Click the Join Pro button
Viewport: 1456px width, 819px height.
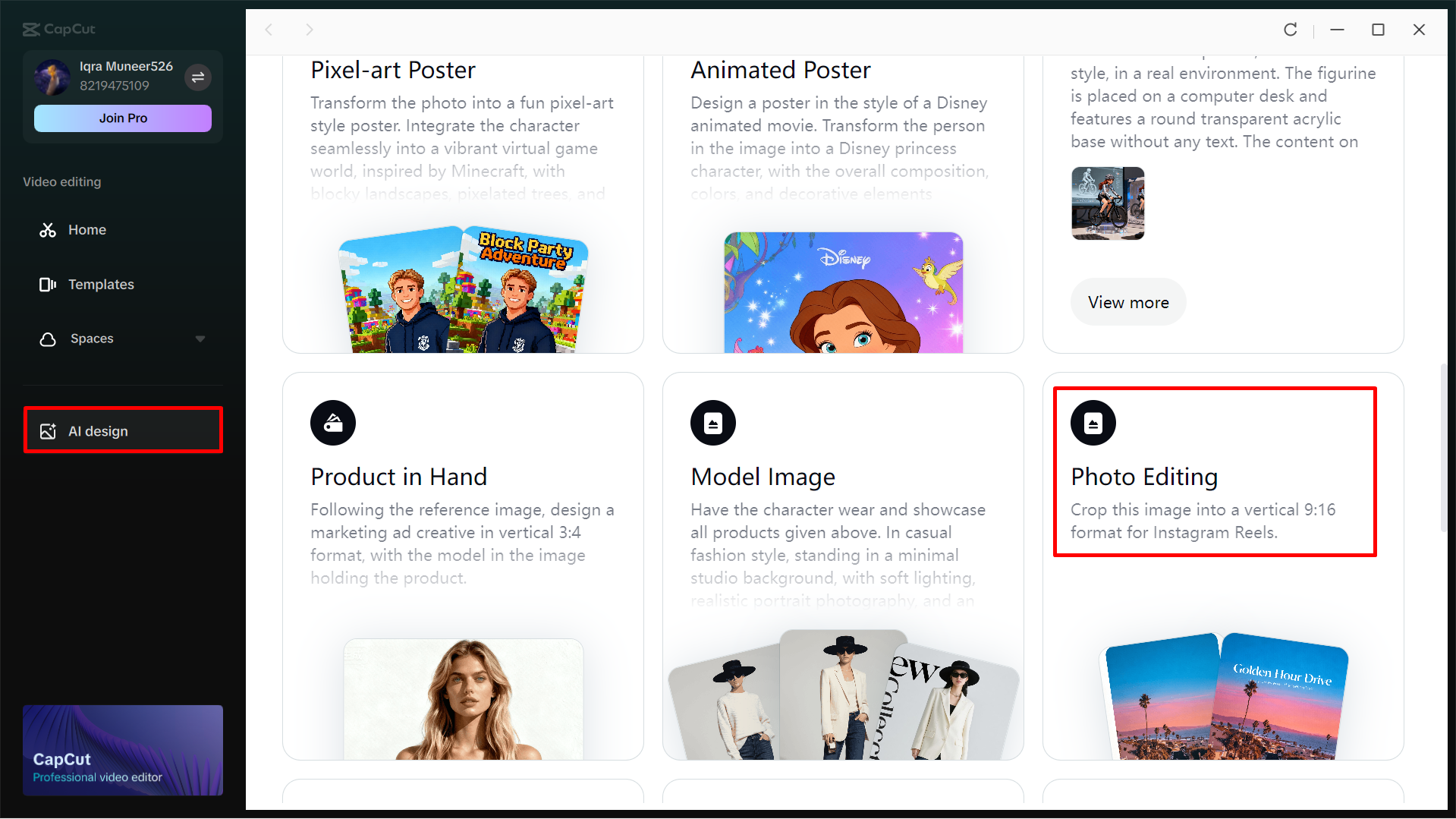click(123, 118)
